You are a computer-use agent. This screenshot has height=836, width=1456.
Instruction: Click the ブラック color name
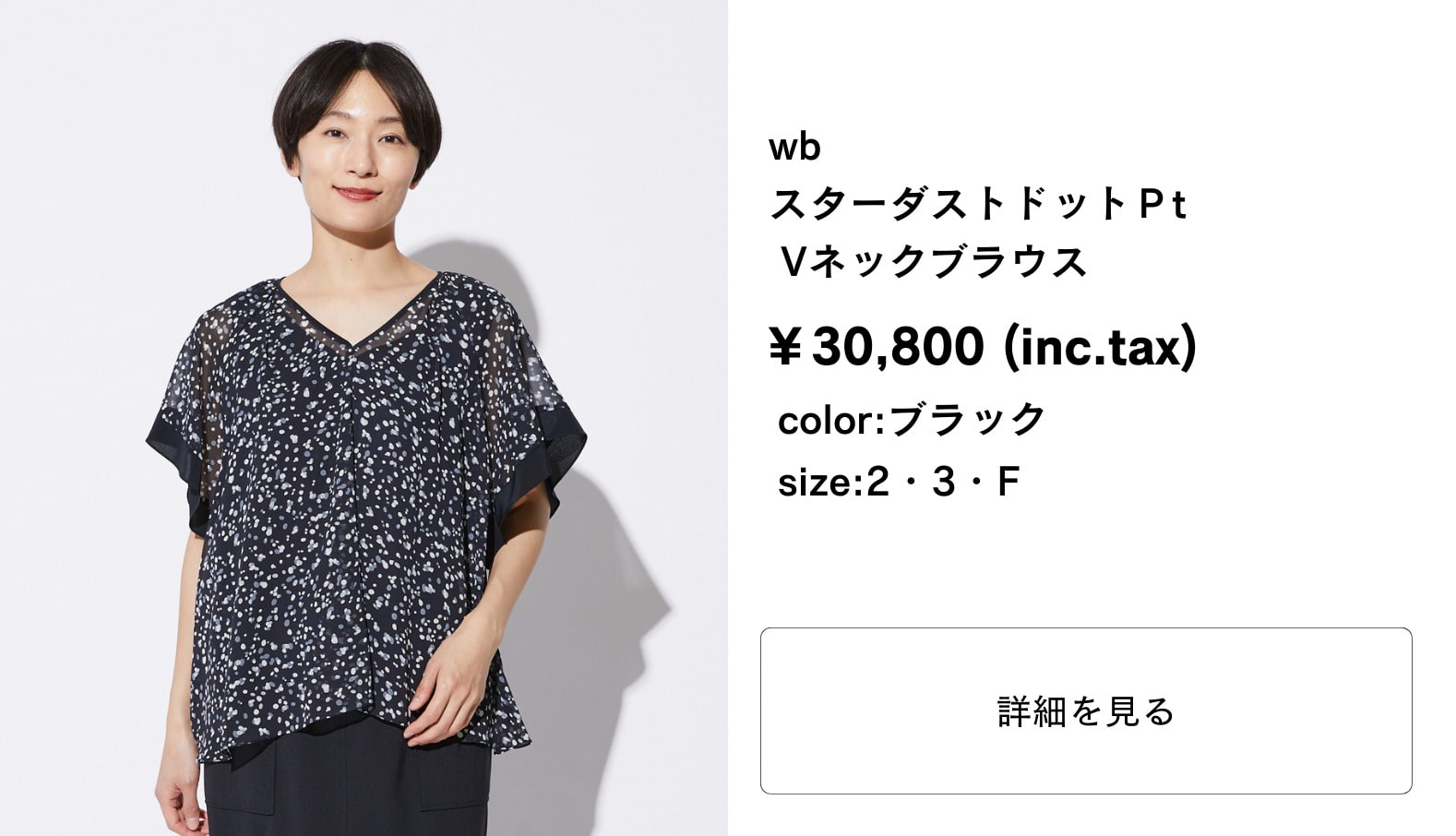(967, 420)
